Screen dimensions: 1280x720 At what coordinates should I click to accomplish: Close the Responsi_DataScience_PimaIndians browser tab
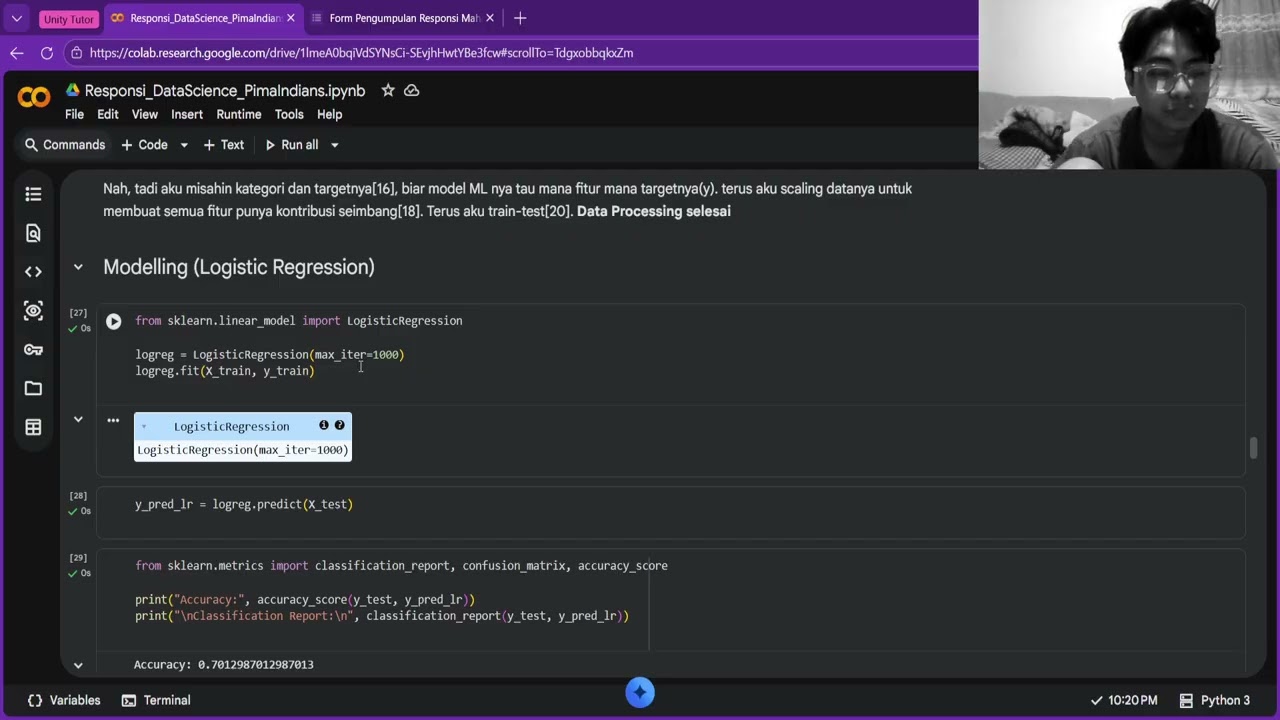(x=291, y=18)
